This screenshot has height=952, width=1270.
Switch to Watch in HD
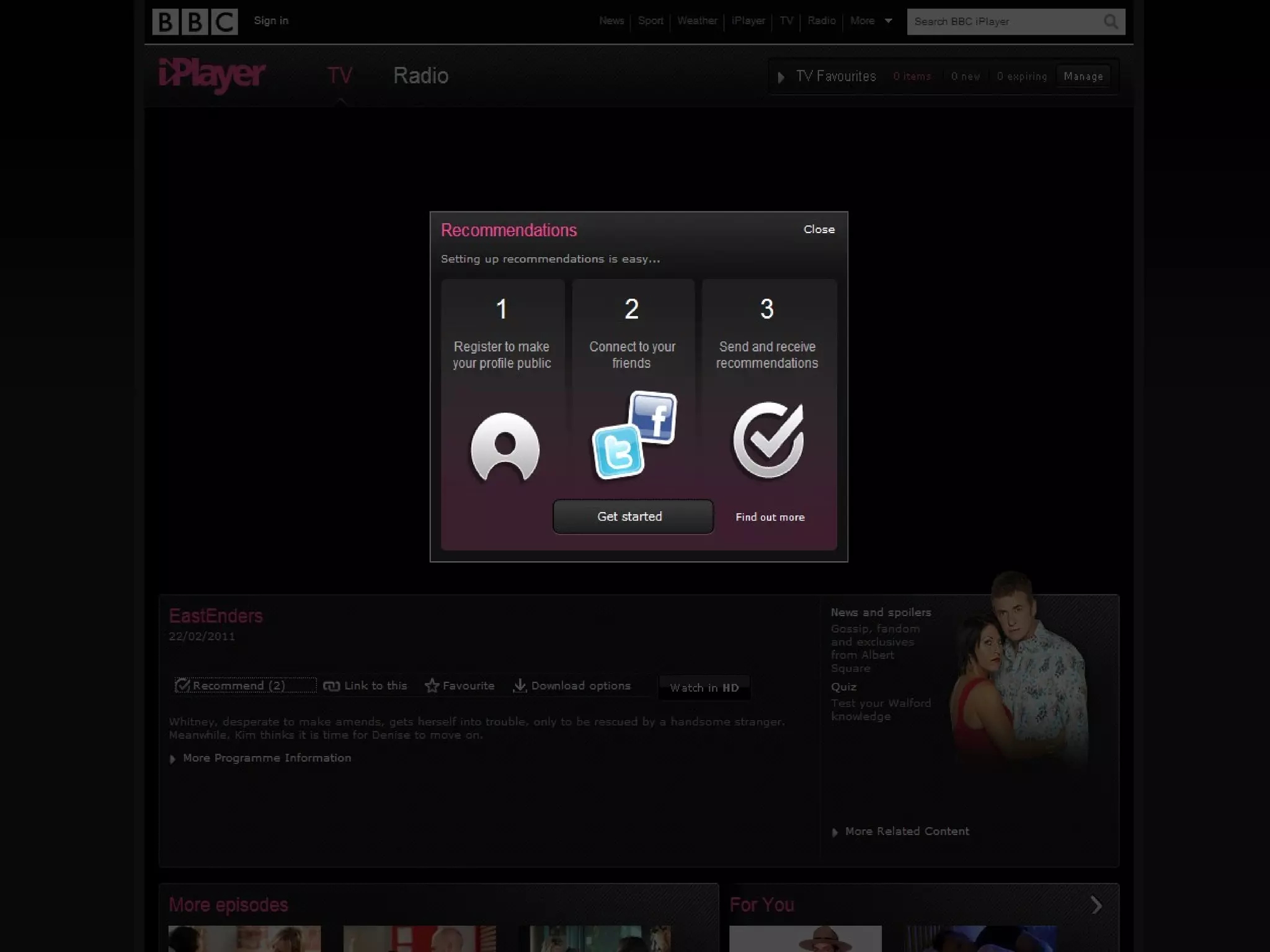point(704,687)
